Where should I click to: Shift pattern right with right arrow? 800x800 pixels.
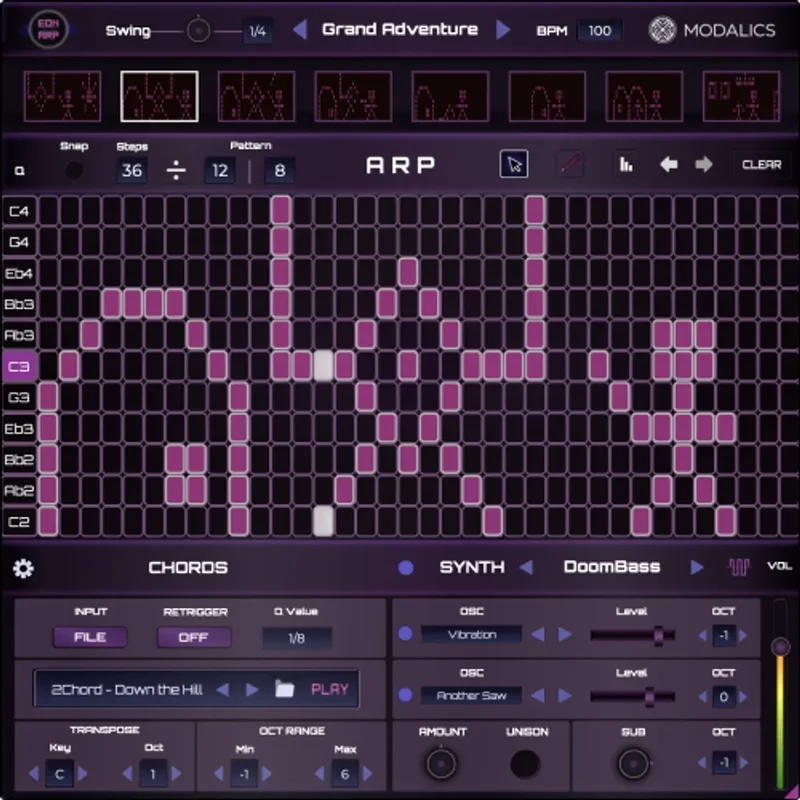[704, 164]
